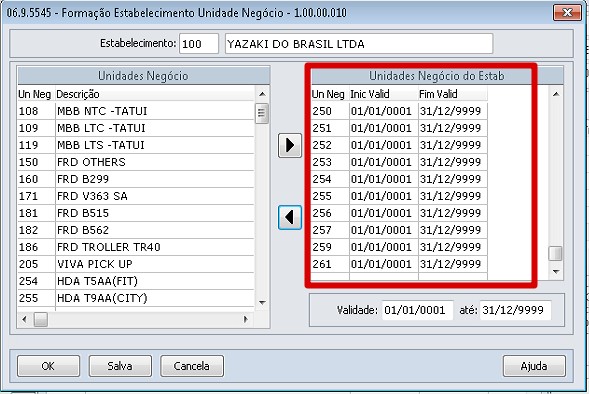589x394 pixels.
Task: Select row FRD B299
Action: pos(136,179)
